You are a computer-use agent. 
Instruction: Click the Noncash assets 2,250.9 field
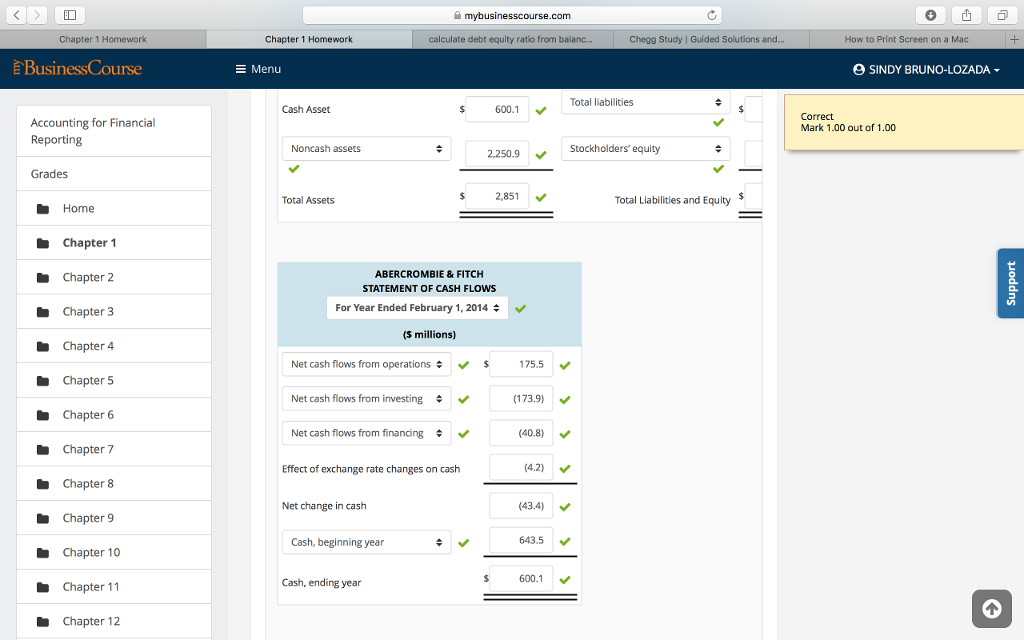[497, 154]
